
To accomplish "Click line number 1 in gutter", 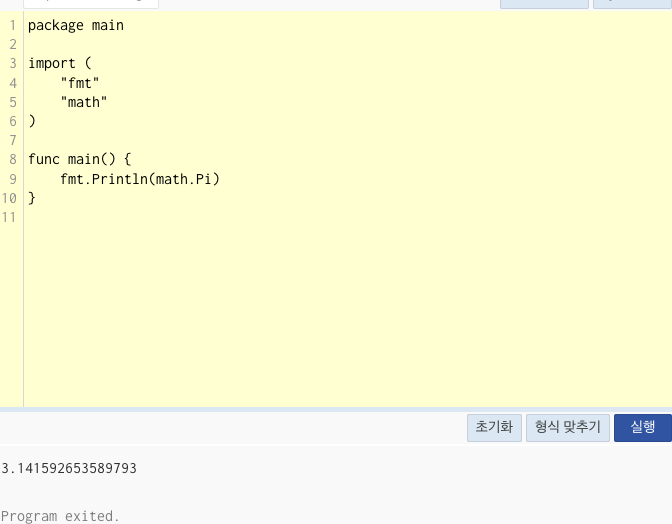I will coord(13,26).
